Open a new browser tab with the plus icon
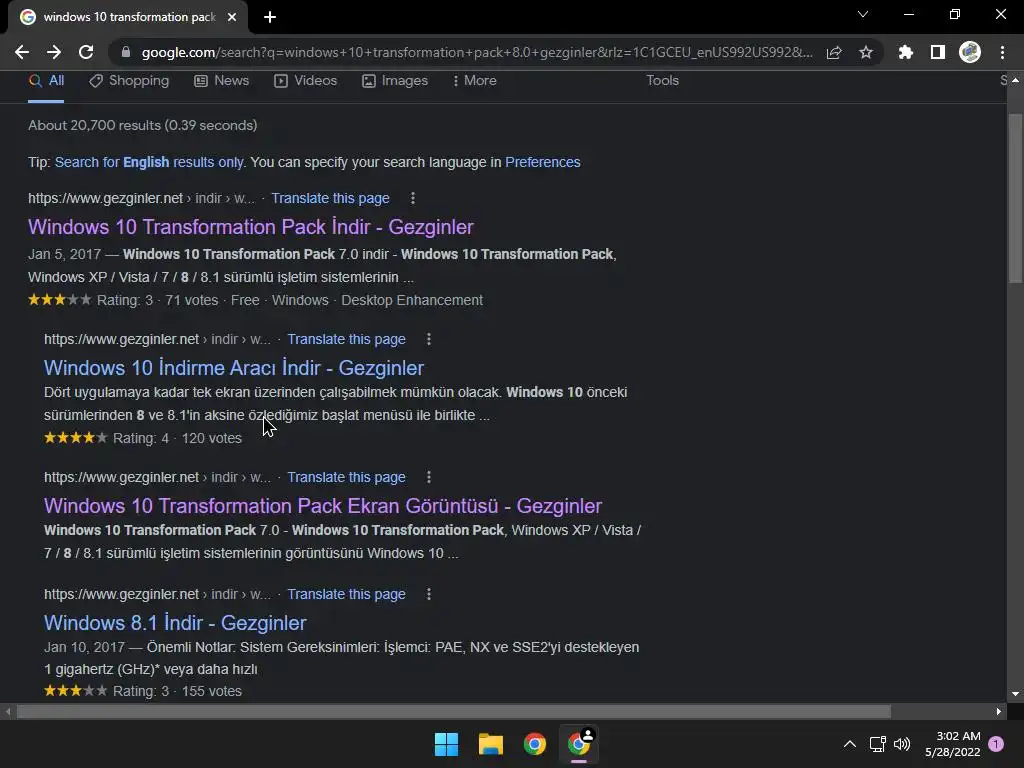1024x768 pixels. pyautogui.click(x=270, y=17)
